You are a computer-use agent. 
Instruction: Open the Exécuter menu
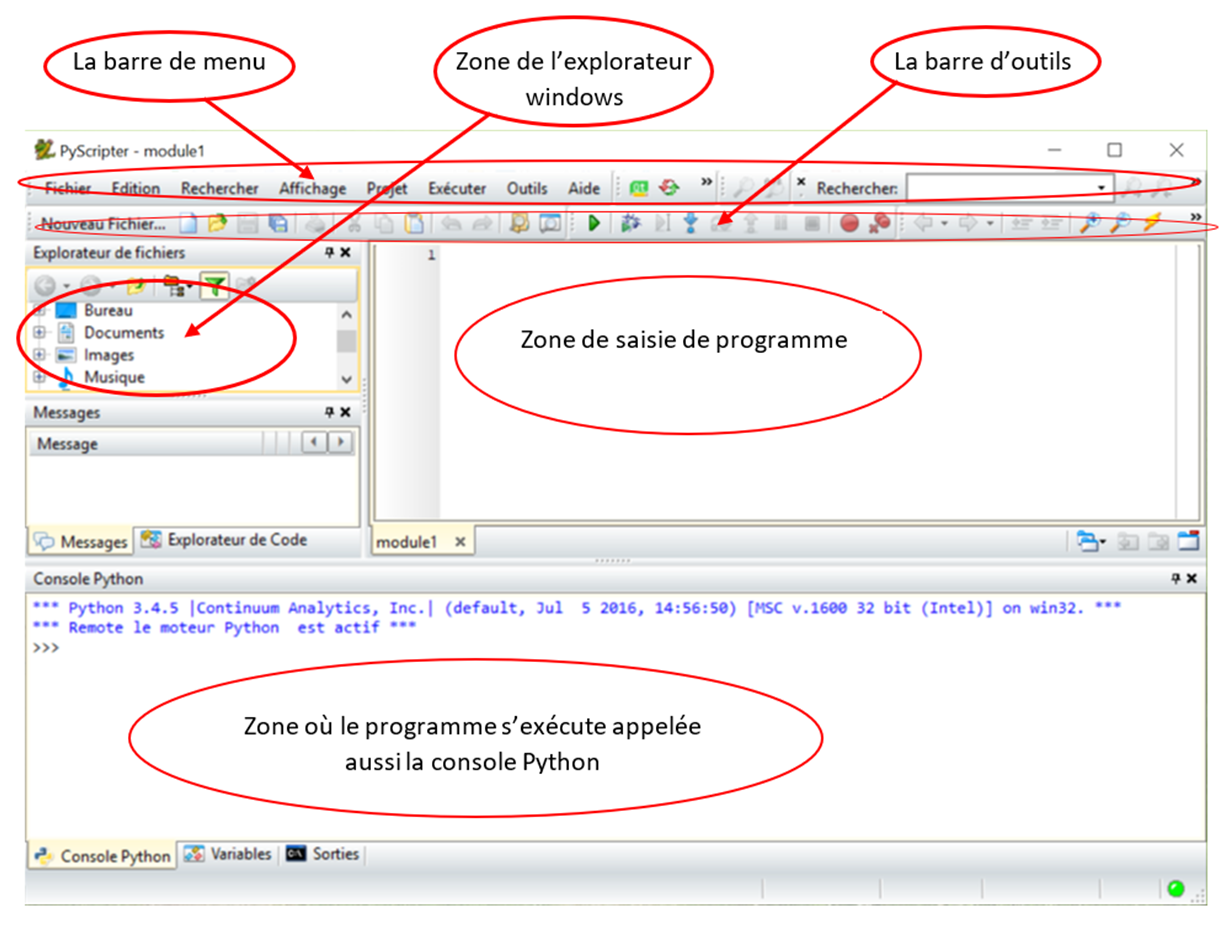pos(457,188)
